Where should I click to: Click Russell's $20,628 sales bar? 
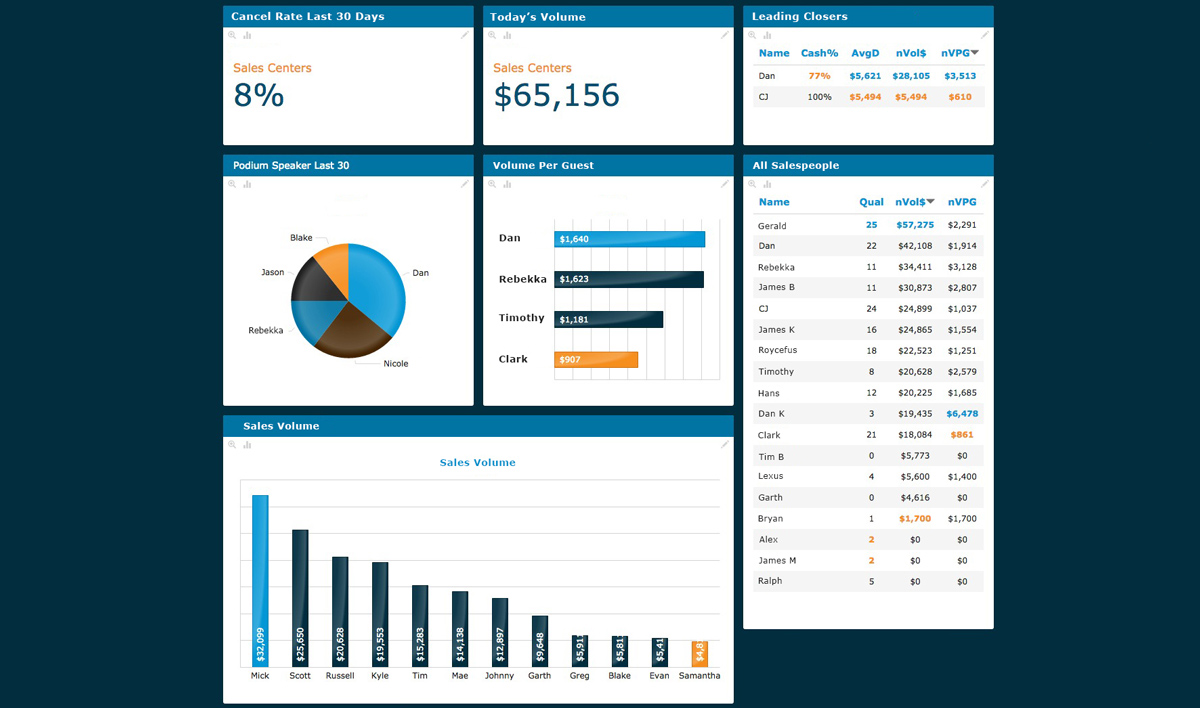340,612
